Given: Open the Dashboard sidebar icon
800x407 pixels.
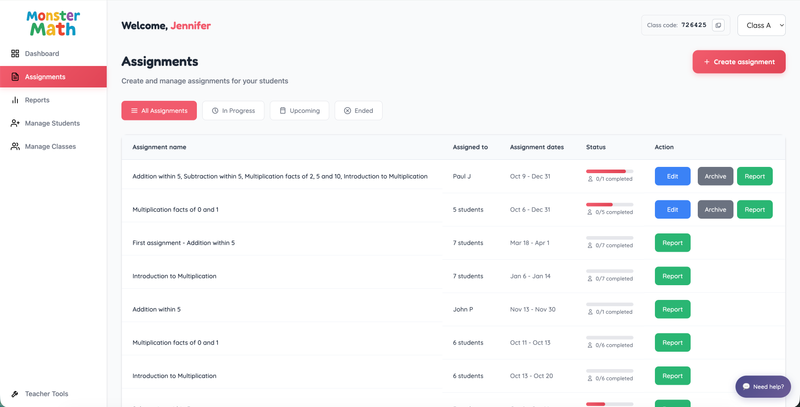Looking at the screenshot, I should (15, 54).
